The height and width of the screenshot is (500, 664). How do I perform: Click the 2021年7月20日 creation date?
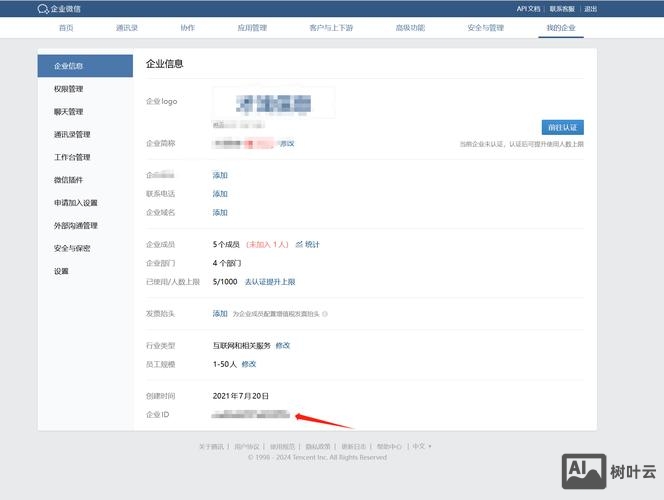tap(241, 396)
